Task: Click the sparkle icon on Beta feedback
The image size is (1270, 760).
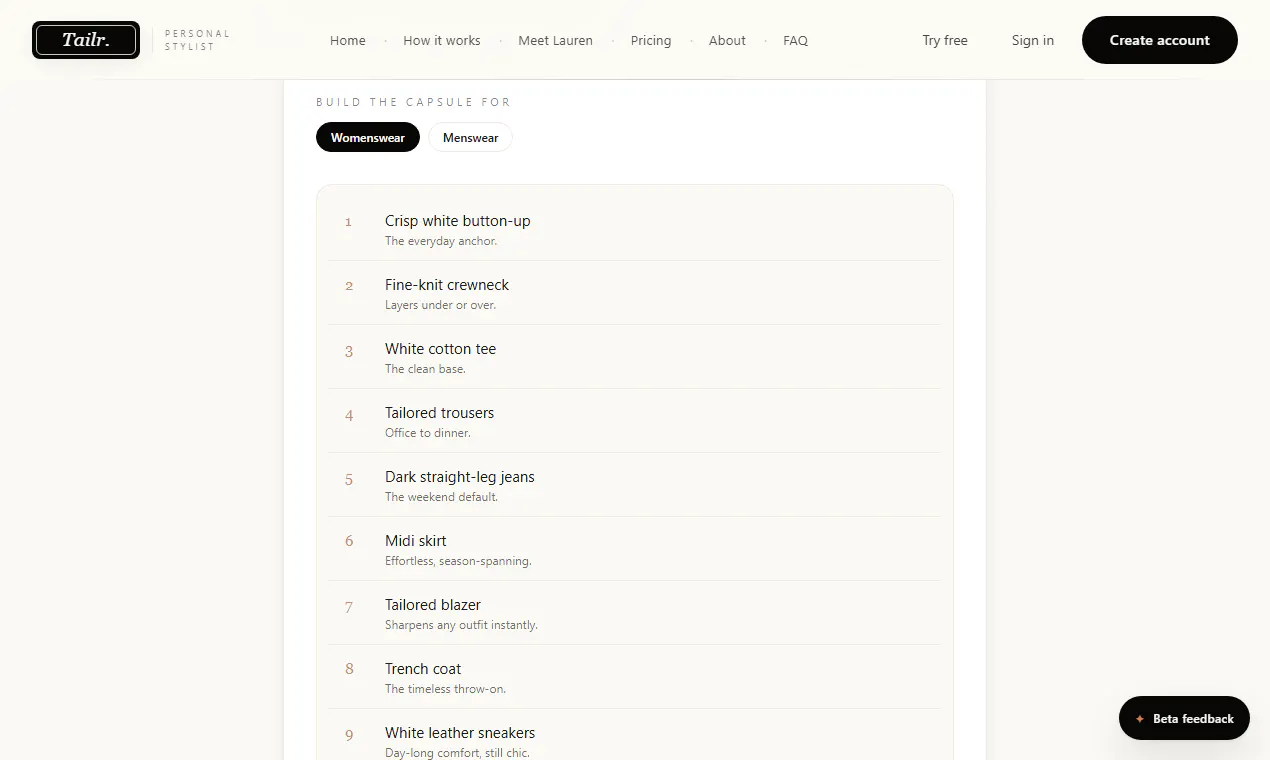Action: pos(1140,719)
